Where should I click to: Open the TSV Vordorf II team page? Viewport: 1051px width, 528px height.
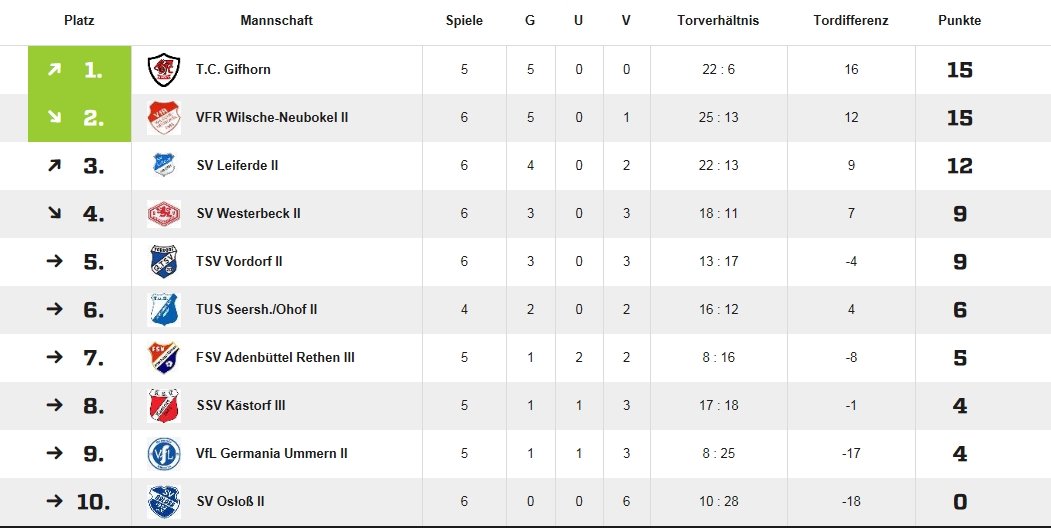[x=239, y=261]
